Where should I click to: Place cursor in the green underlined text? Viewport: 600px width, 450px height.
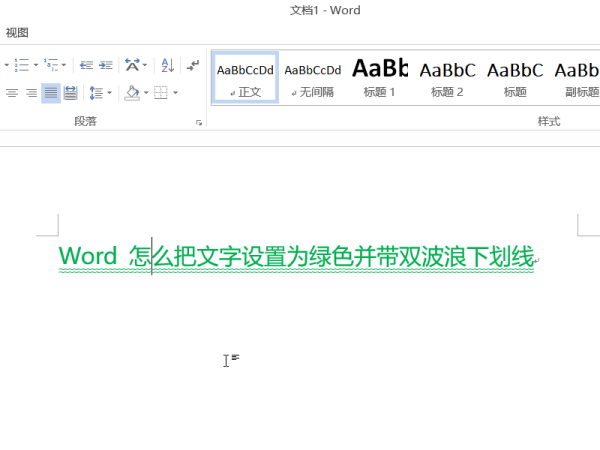296,257
